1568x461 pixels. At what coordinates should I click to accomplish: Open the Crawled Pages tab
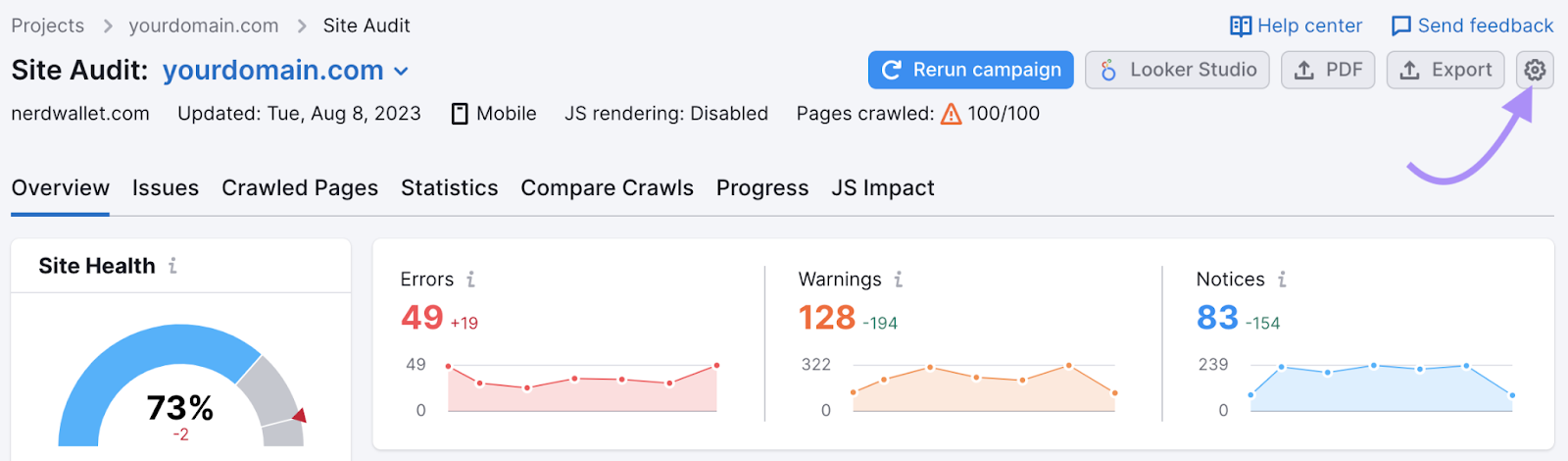(300, 188)
